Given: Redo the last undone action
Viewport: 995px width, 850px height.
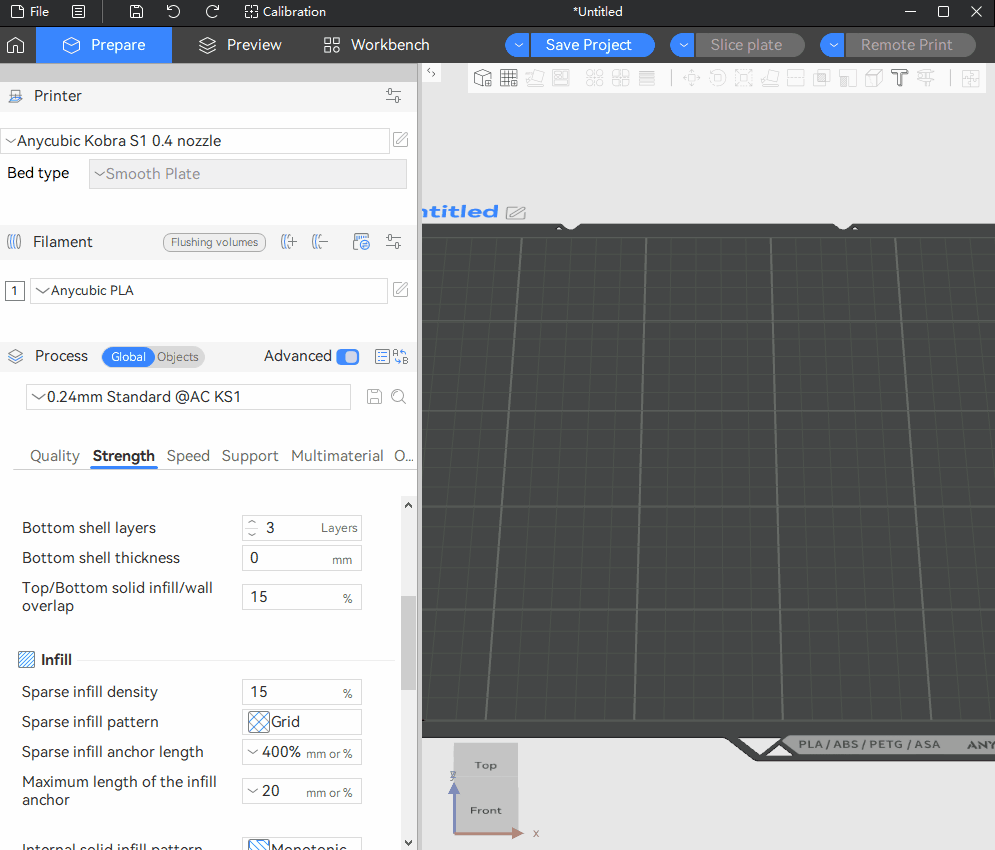Looking at the screenshot, I should coord(213,11).
